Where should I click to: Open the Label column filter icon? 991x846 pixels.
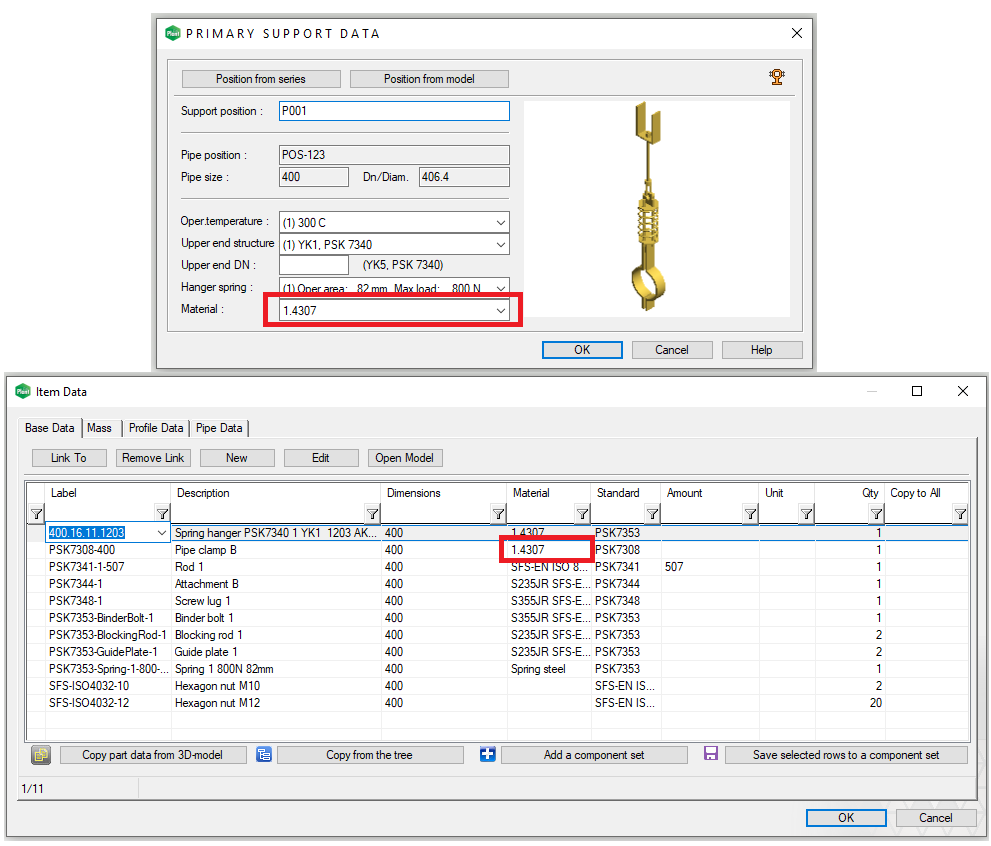coord(162,514)
